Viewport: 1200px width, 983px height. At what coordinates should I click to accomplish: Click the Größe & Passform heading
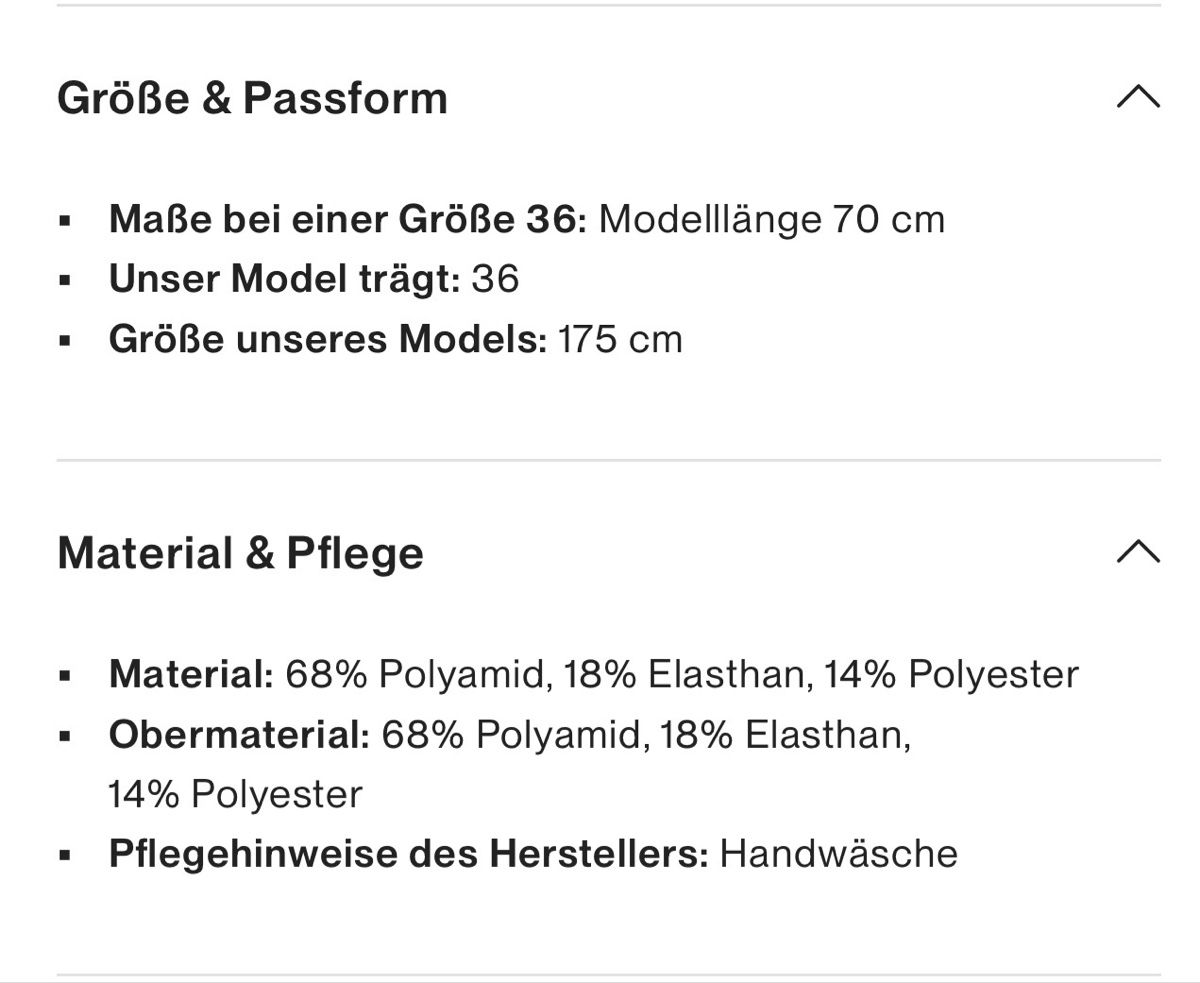[252, 98]
